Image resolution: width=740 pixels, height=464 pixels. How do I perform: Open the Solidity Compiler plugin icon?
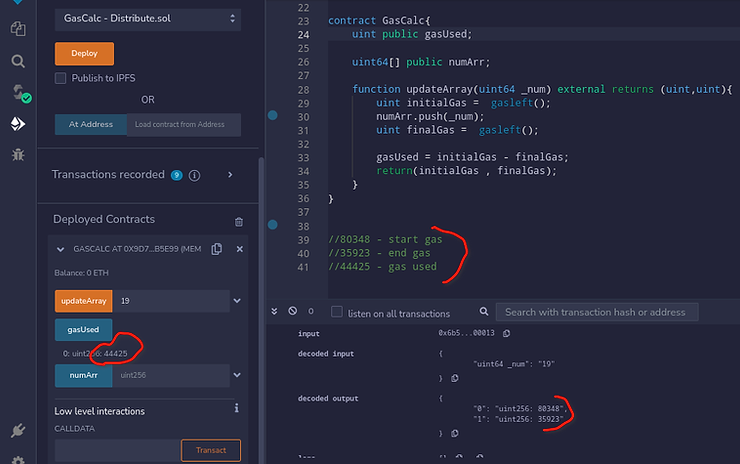point(17,93)
